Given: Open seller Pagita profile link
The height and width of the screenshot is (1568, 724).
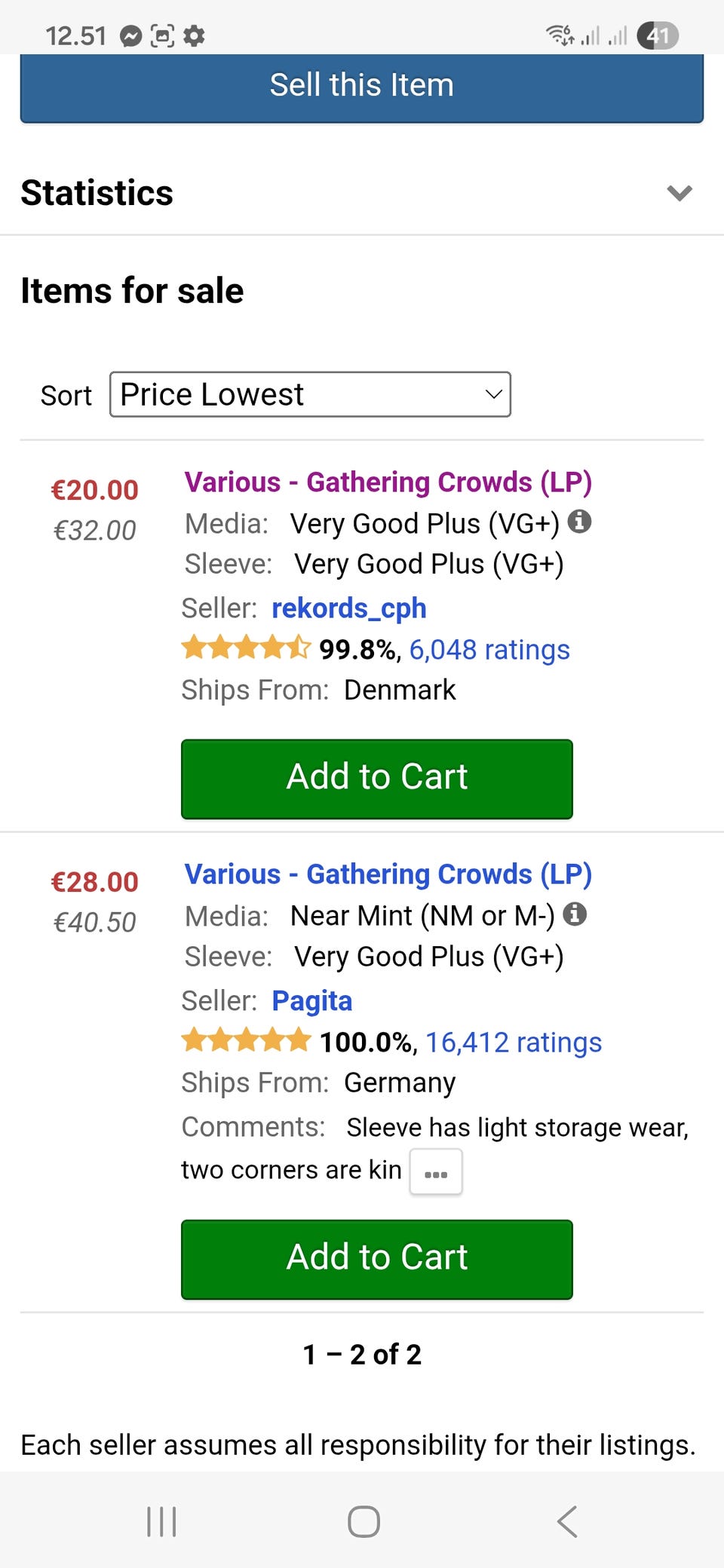Looking at the screenshot, I should click(311, 1001).
